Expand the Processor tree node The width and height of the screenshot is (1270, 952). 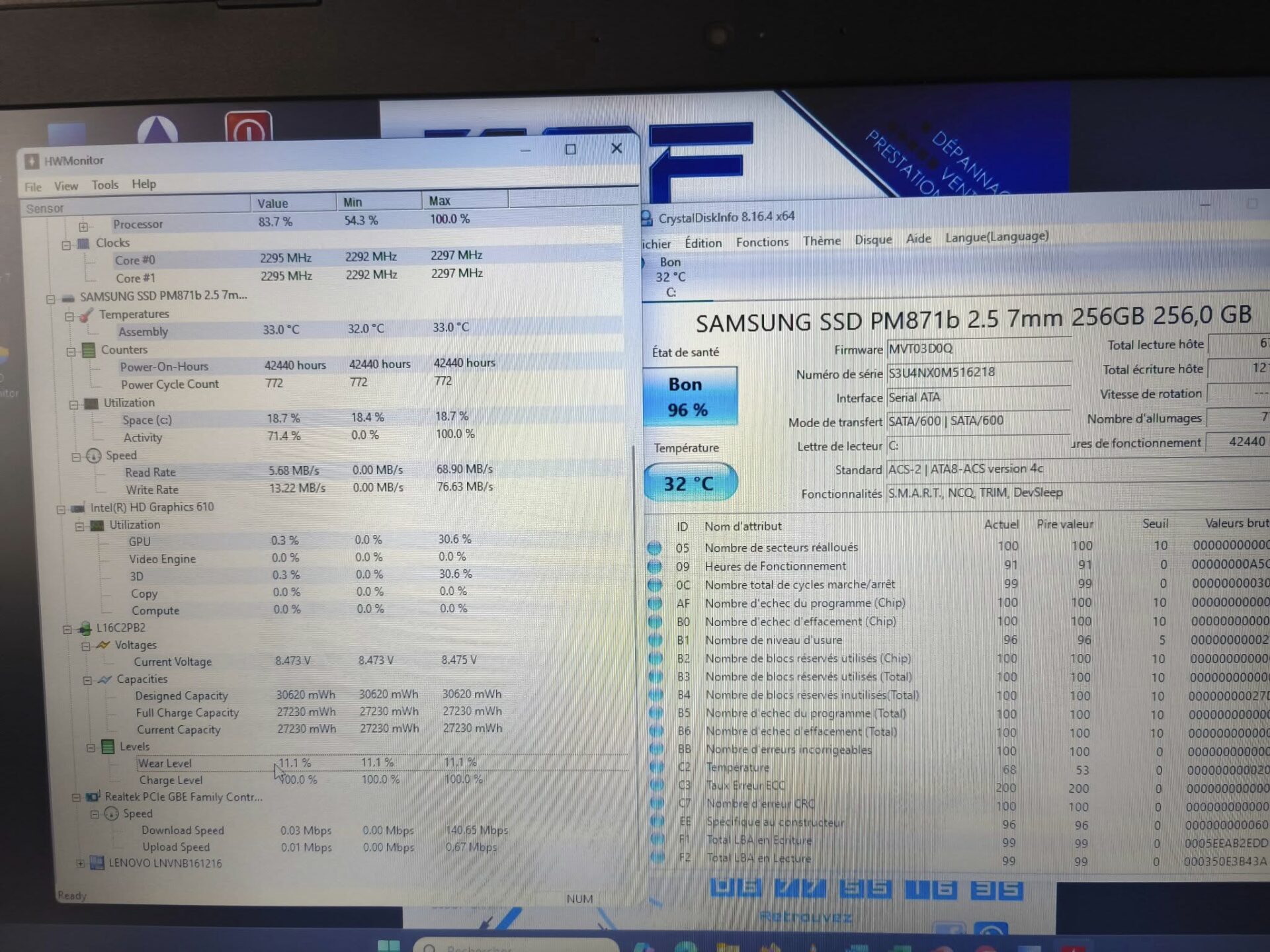[x=83, y=227]
